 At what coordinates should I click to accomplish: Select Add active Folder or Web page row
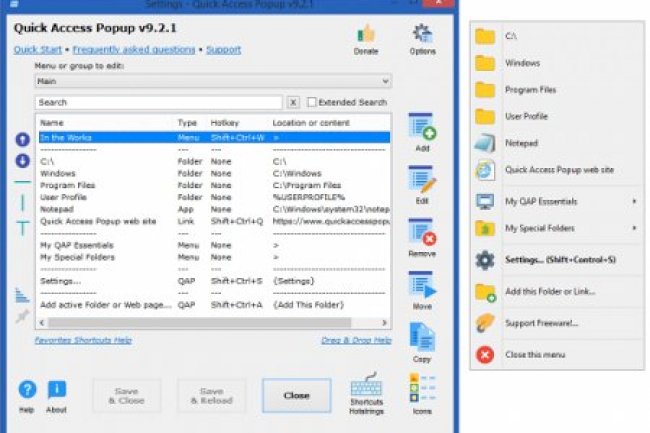click(214, 305)
